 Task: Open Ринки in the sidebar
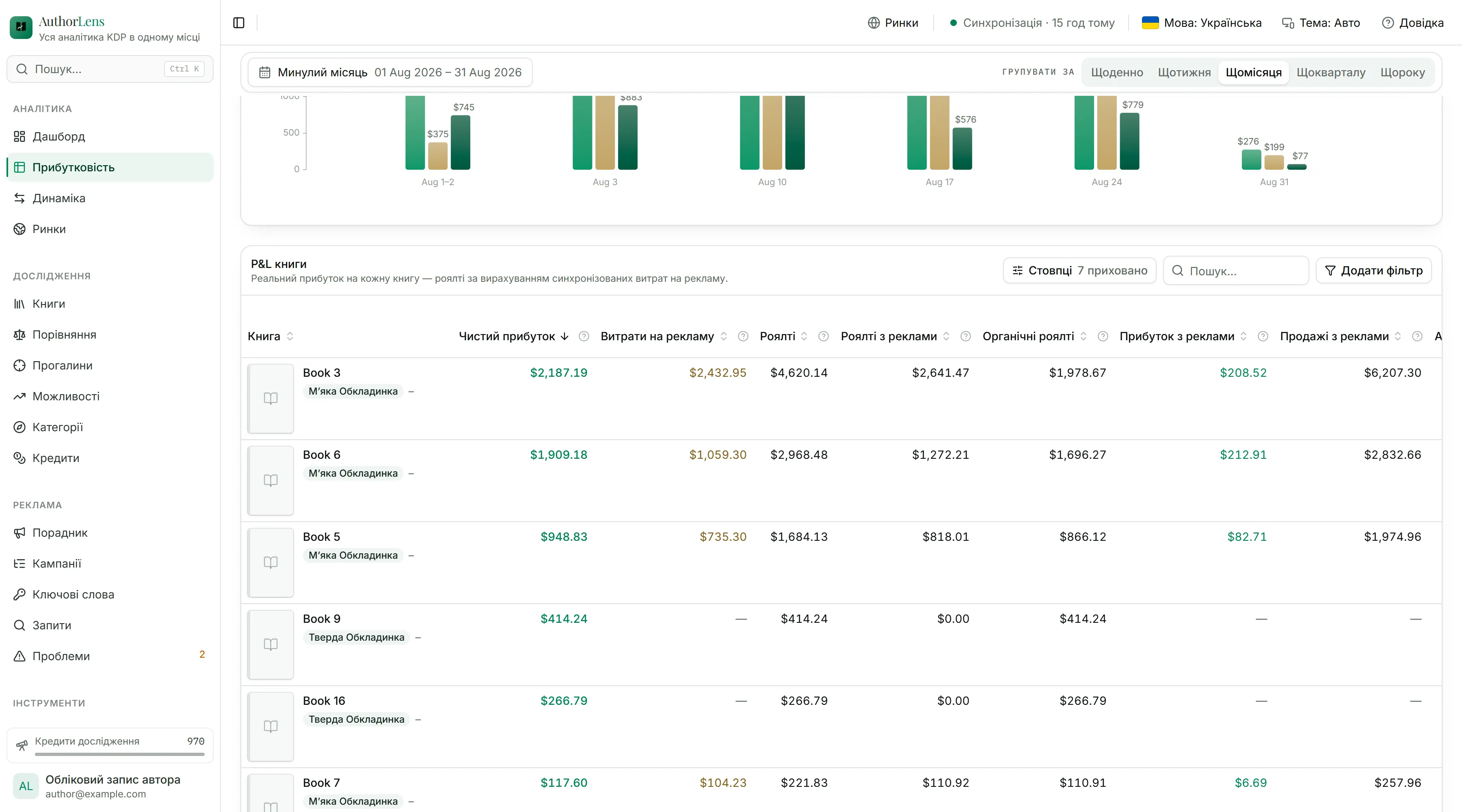[110, 229]
